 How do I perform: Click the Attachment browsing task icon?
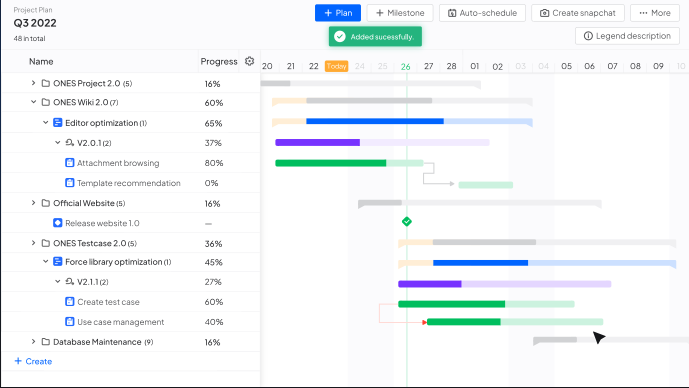click(69, 163)
